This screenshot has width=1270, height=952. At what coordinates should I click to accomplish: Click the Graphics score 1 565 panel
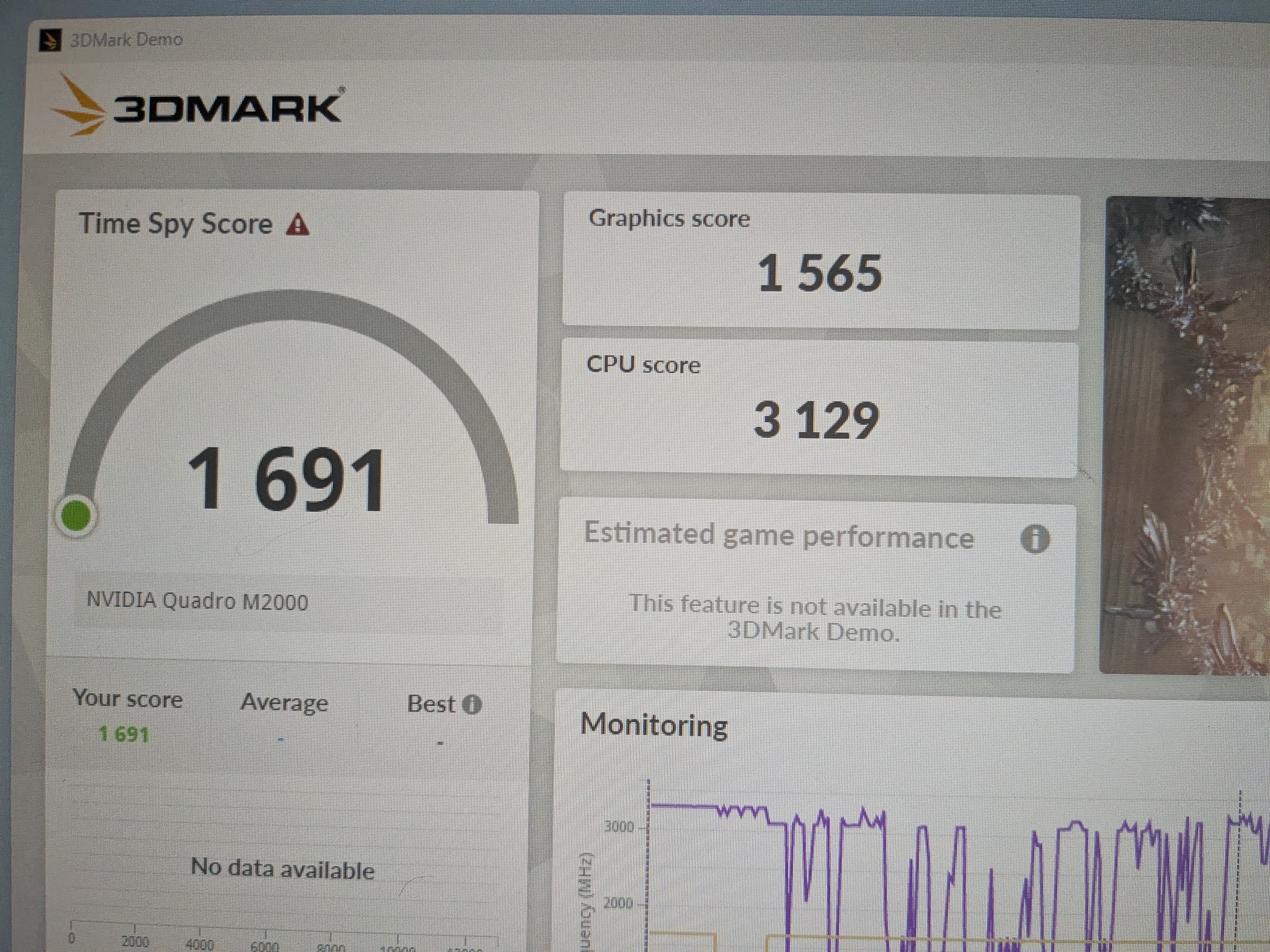point(820,260)
